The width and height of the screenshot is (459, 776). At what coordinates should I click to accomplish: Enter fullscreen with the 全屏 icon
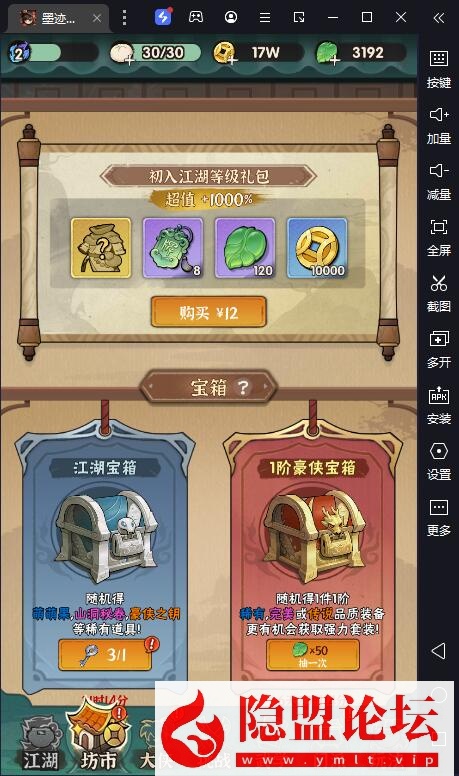(439, 238)
